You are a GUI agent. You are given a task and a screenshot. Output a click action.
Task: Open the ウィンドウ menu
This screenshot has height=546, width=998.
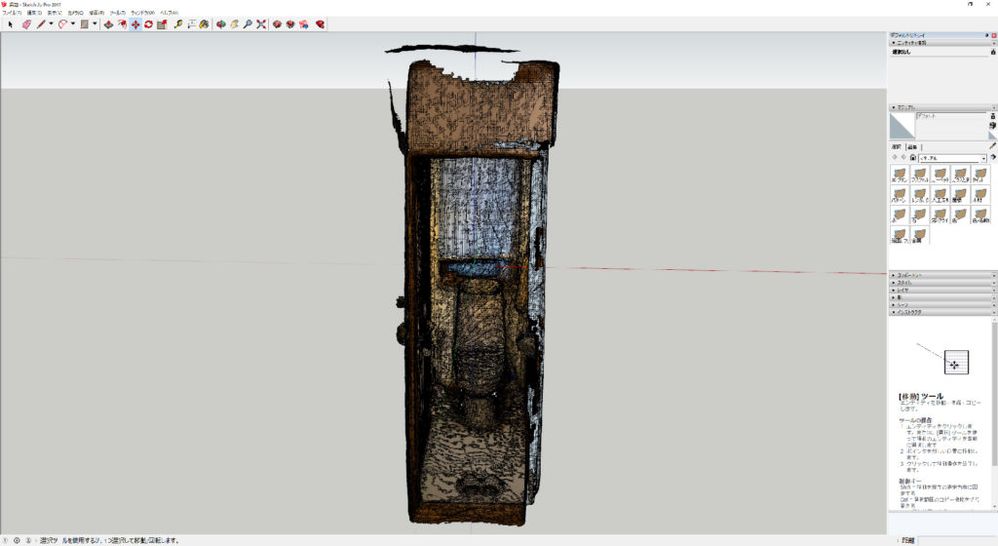pos(143,12)
